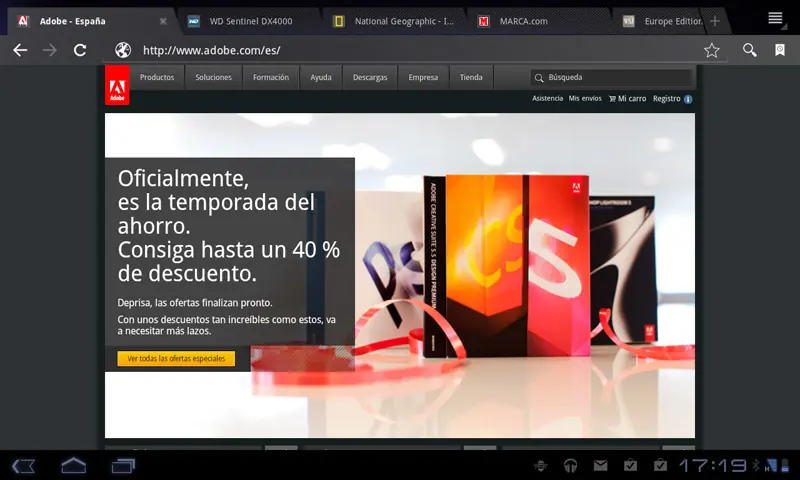The height and width of the screenshot is (480, 800).
Task: Bookmark this page with the star icon
Action: pos(711,50)
